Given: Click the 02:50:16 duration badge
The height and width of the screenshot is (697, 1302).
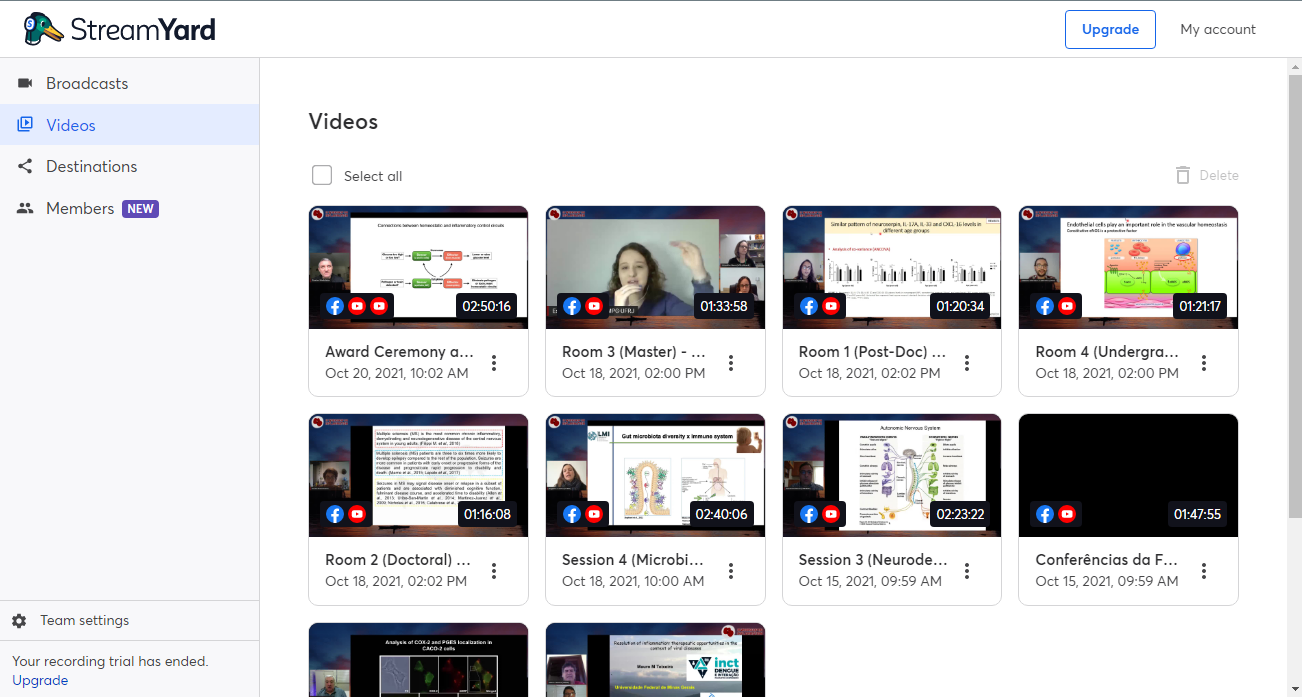Looking at the screenshot, I should 487,306.
